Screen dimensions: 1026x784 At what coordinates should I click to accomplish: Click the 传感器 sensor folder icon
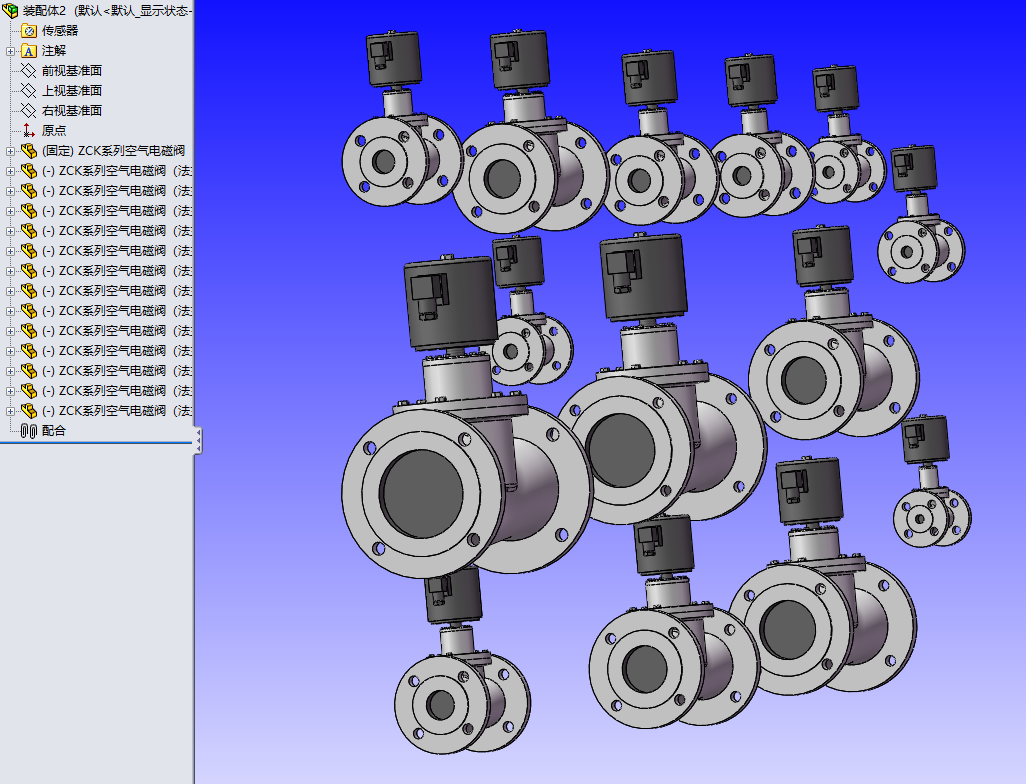click(x=29, y=31)
